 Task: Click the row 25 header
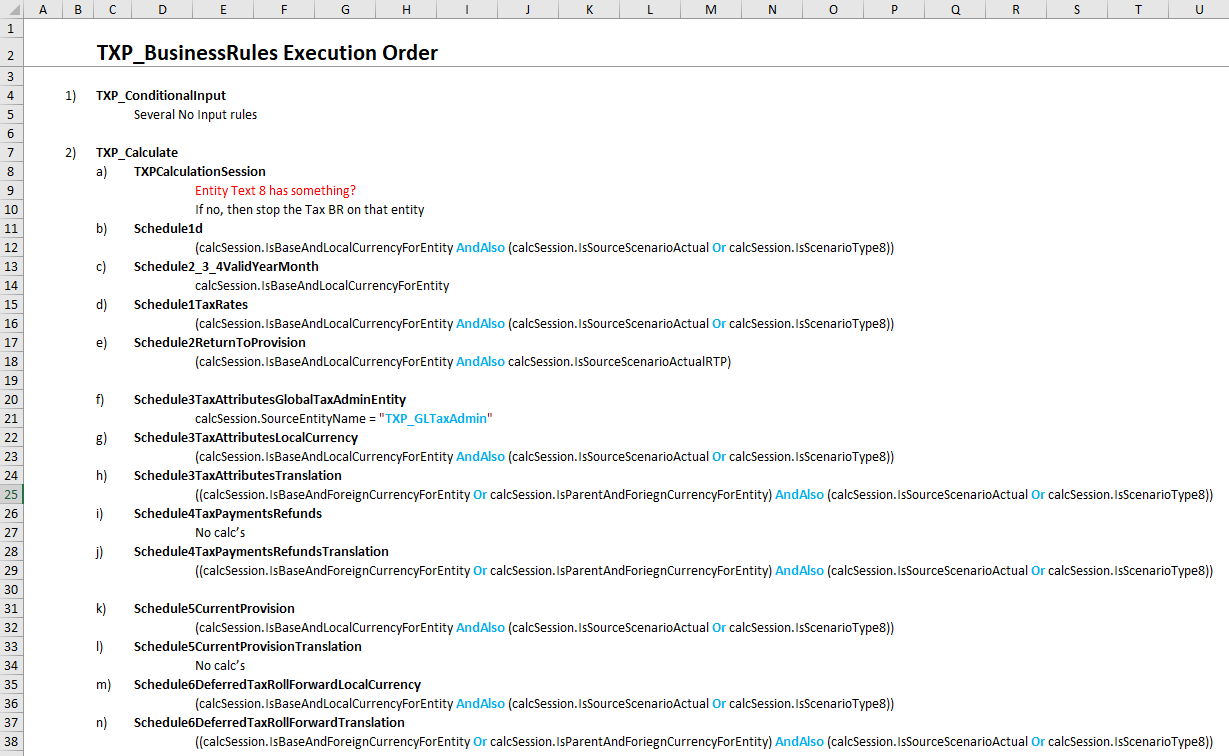pos(10,494)
